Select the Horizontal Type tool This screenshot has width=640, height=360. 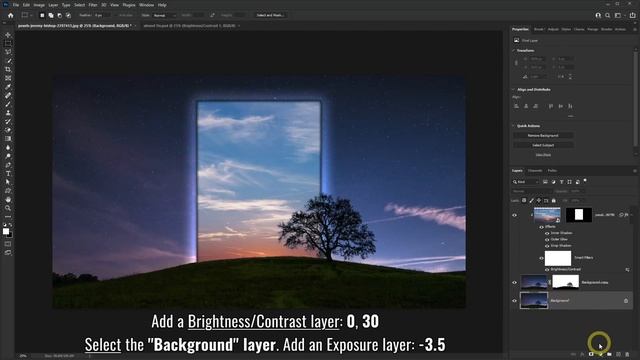pos(8,173)
